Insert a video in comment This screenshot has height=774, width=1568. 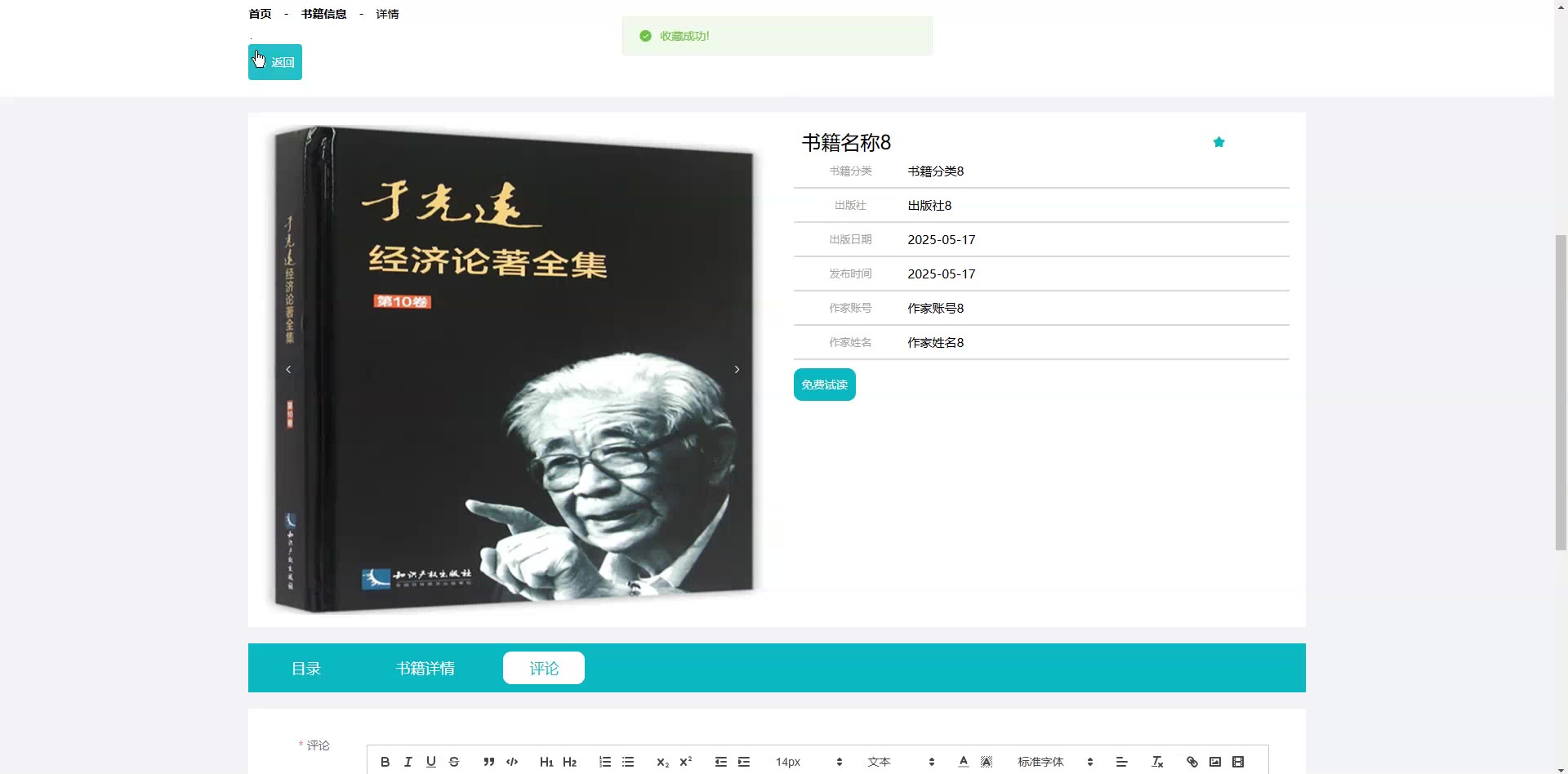[1238, 762]
